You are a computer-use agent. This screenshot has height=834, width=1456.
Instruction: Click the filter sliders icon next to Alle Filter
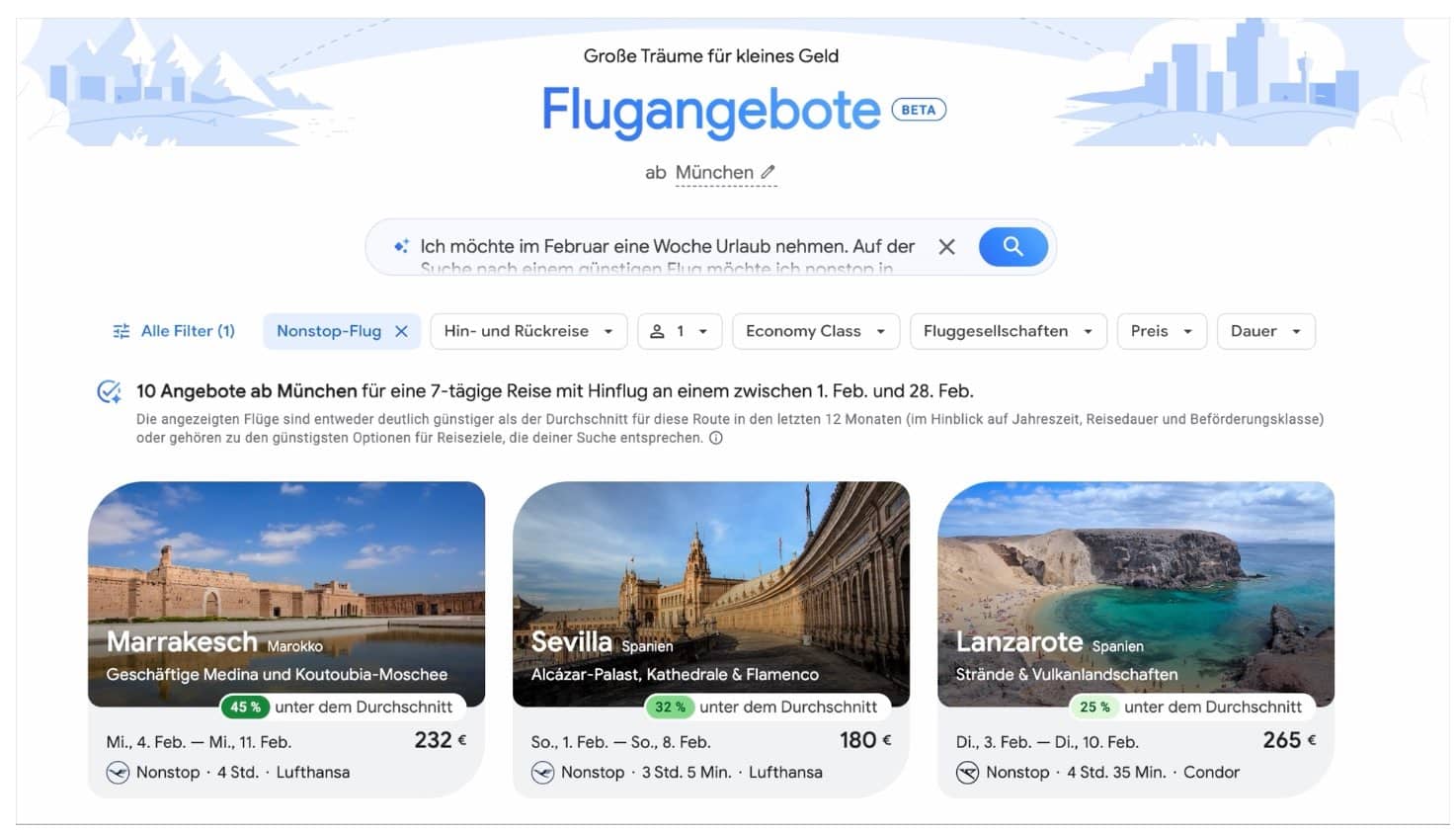point(123,331)
